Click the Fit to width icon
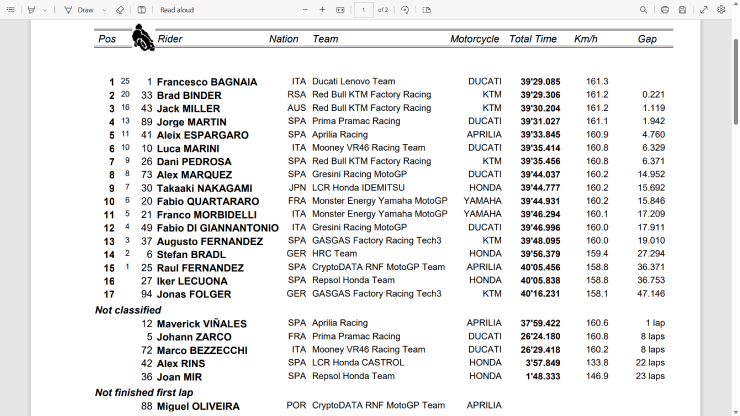740x416 pixels. pyautogui.click(x=340, y=9)
